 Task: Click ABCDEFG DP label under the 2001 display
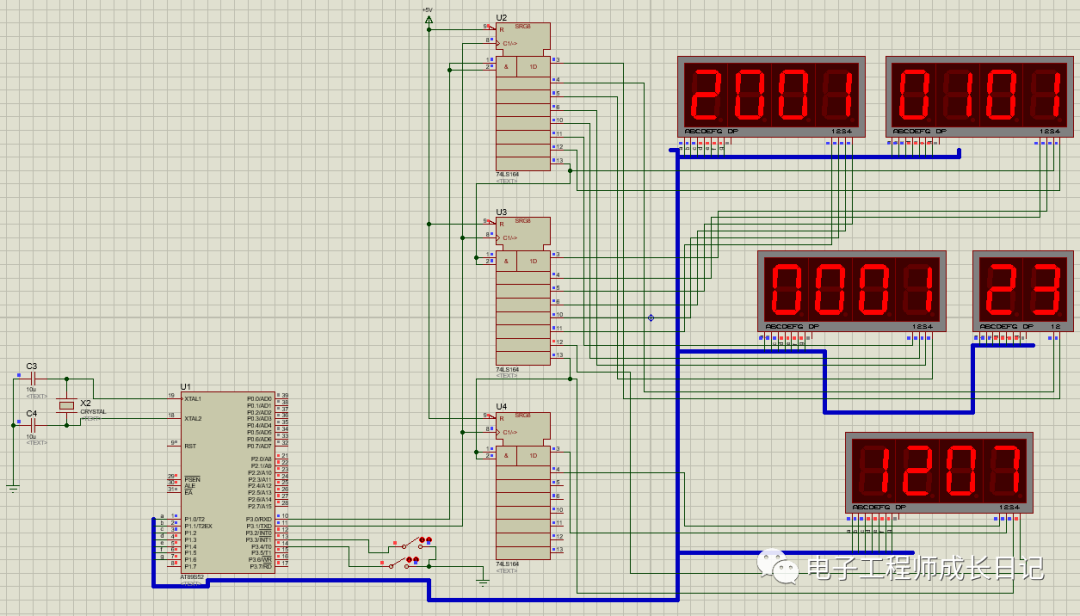coord(712,131)
